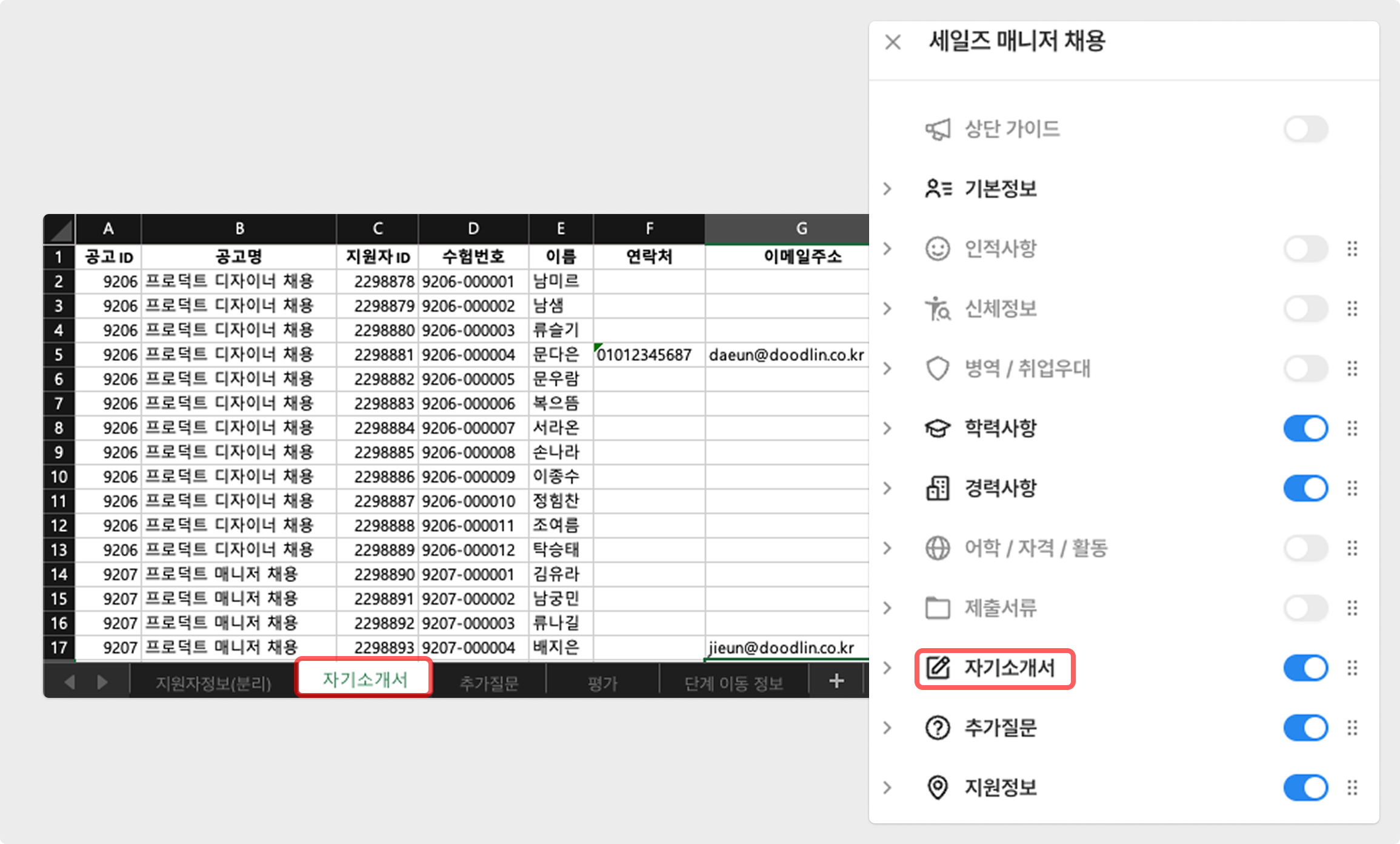Click the 이메일주소 header cell

coord(787,256)
